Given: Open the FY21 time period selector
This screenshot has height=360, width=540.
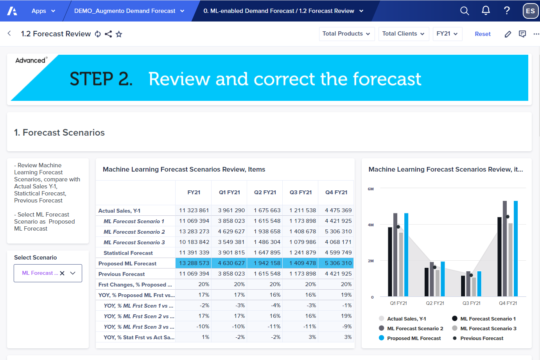Looking at the screenshot, I should [447, 34].
